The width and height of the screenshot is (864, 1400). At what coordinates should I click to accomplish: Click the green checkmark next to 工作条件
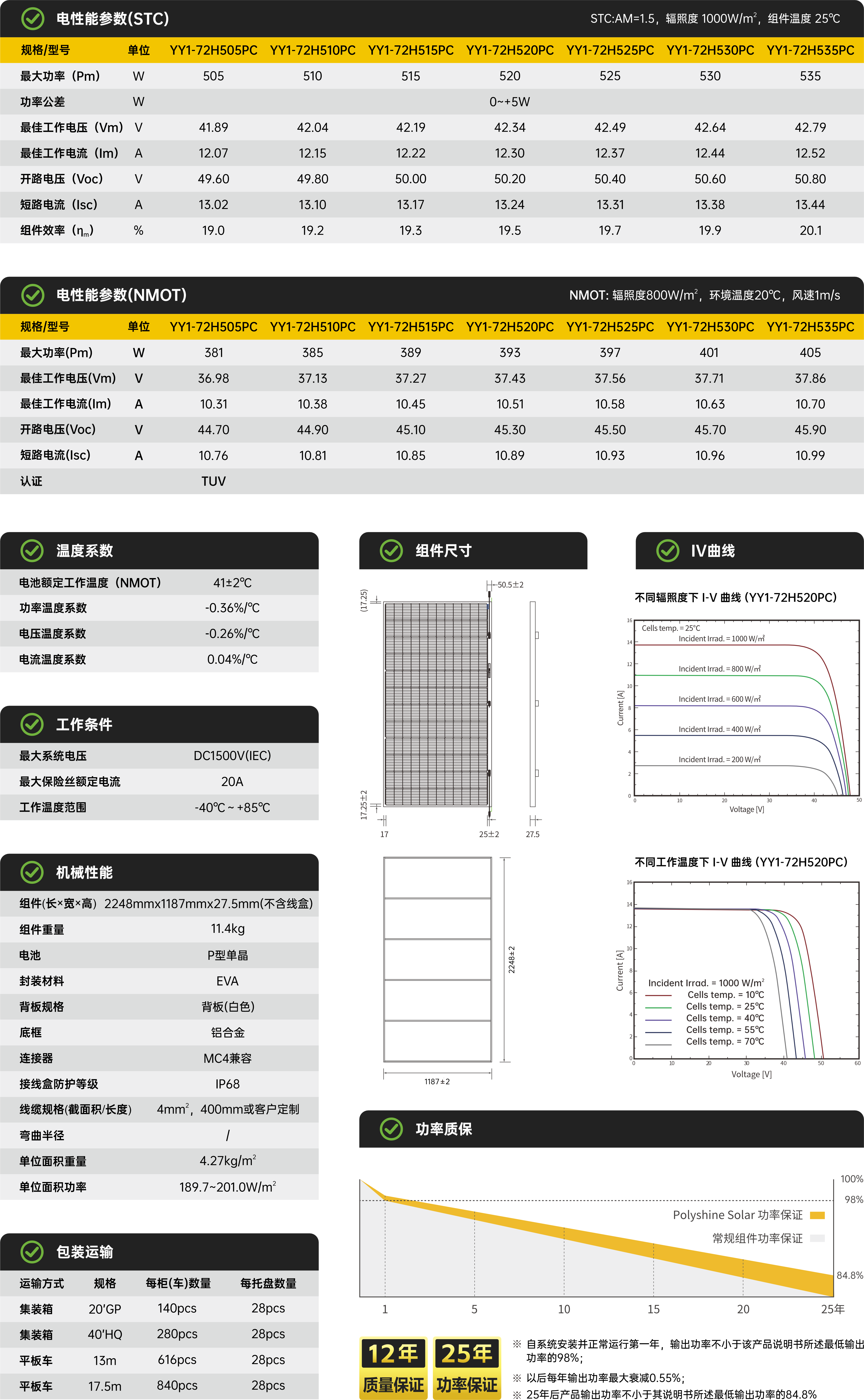pos(32,724)
